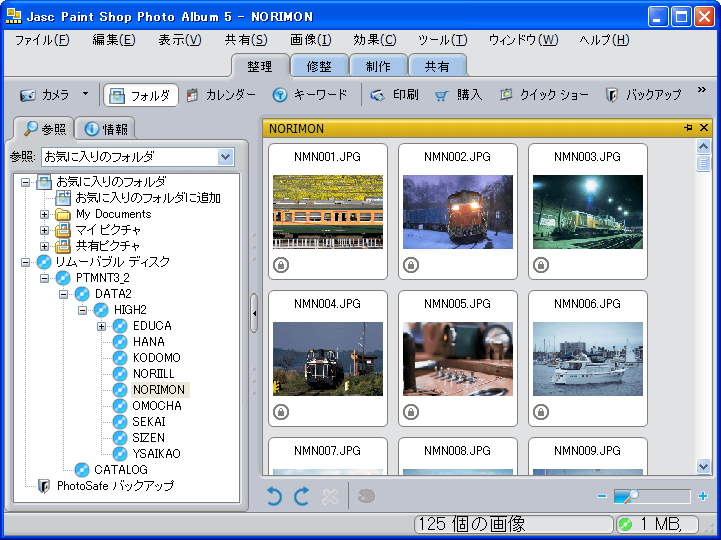Select the NMN006.JPG boat thumbnail
The width and height of the screenshot is (721, 540).
pos(588,359)
